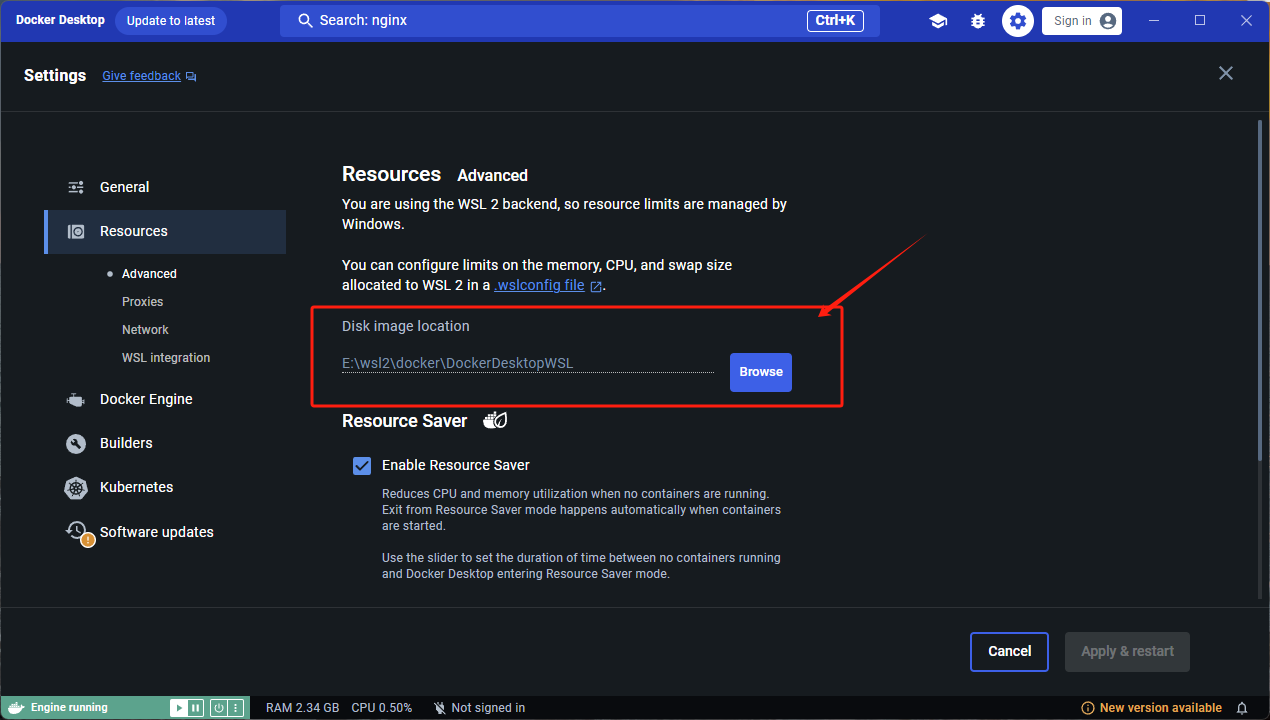Close the Settings panel with X
The image size is (1270, 720).
[x=1226, y=73]
